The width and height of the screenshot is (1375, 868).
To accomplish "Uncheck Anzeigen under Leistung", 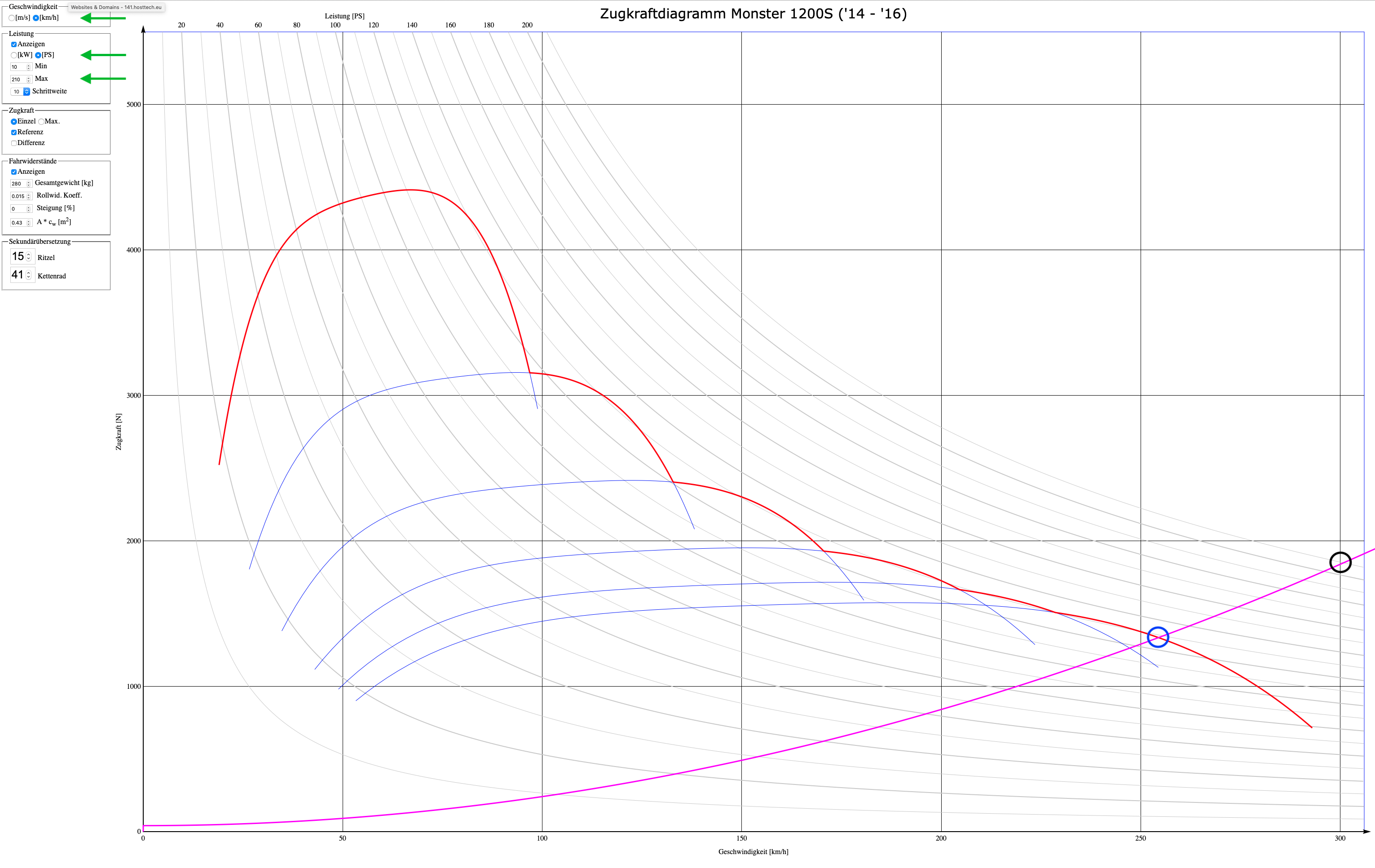I will point(14,44).
